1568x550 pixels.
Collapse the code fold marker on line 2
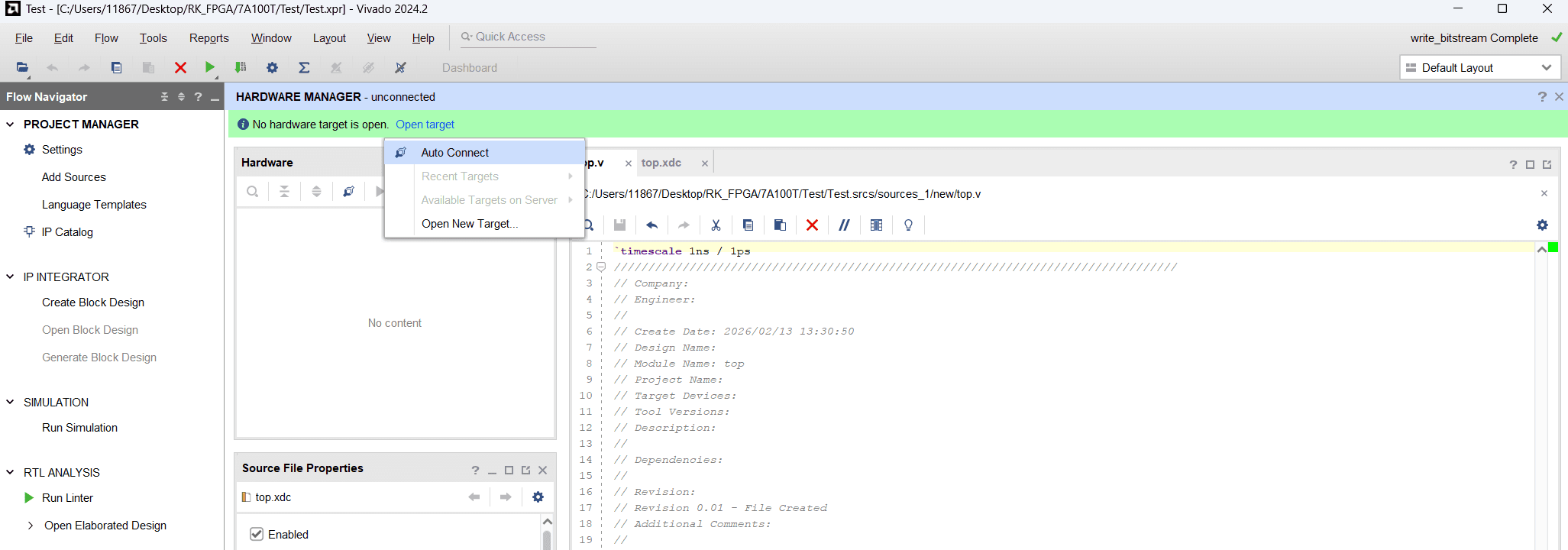tap(601, 267)
